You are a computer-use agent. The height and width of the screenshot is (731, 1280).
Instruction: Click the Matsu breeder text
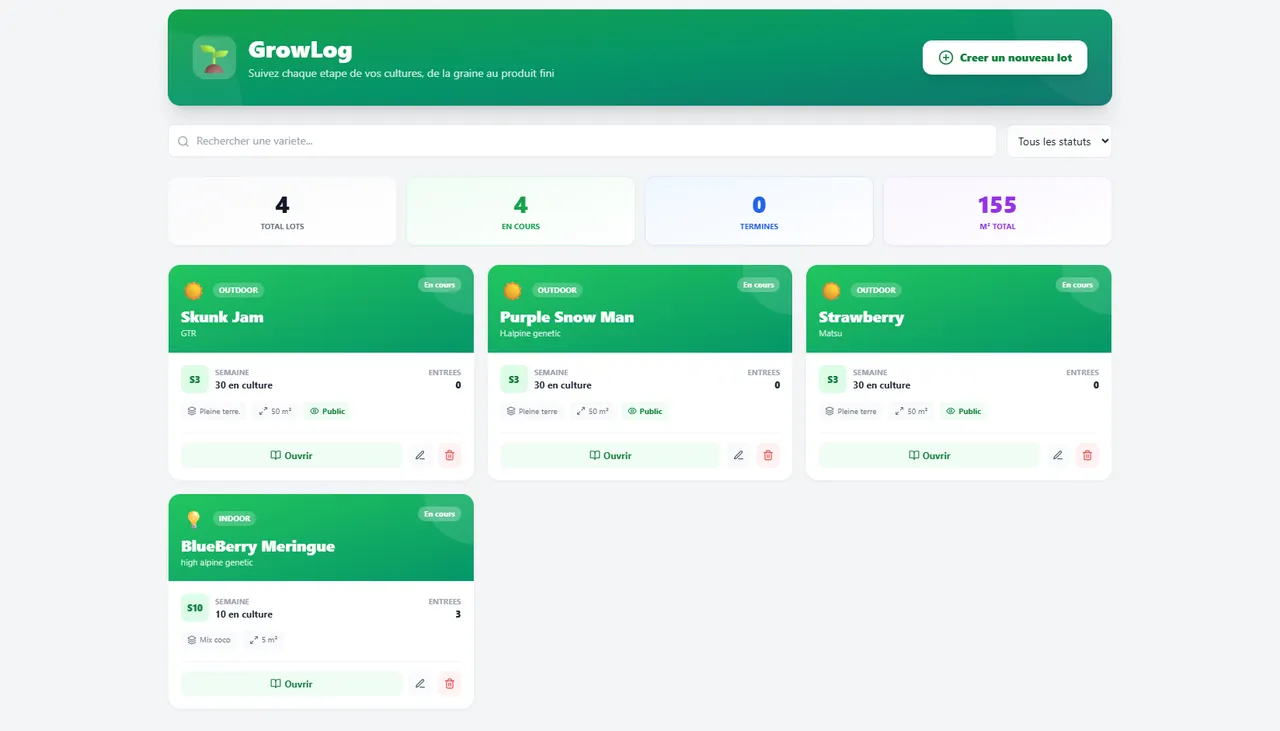pyautogui.click(x=830, y=333)
